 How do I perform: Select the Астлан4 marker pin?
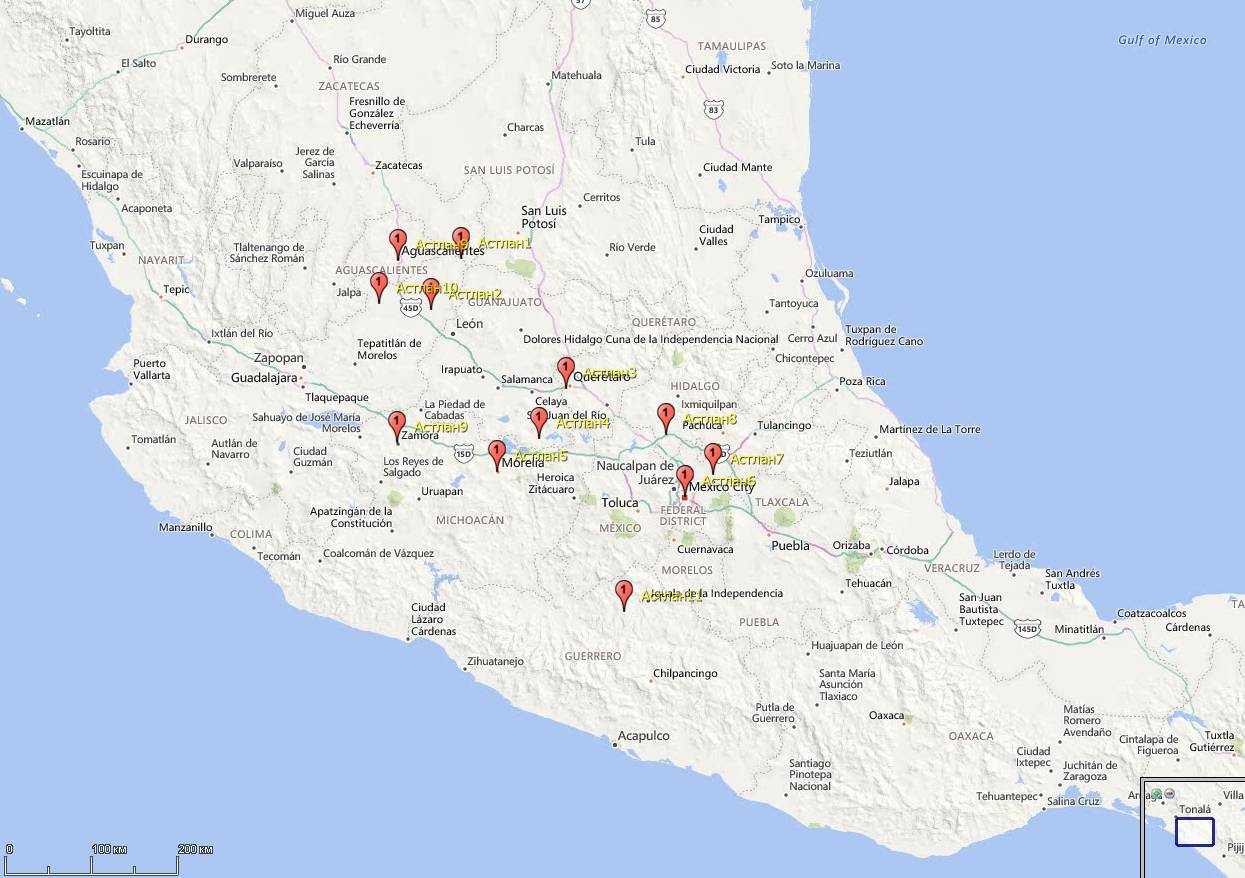pos(539,421)
